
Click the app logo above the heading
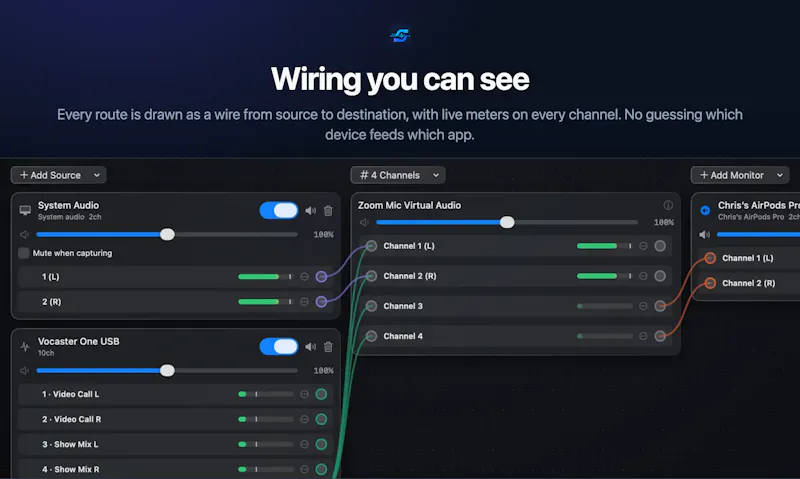pos(400,35)
